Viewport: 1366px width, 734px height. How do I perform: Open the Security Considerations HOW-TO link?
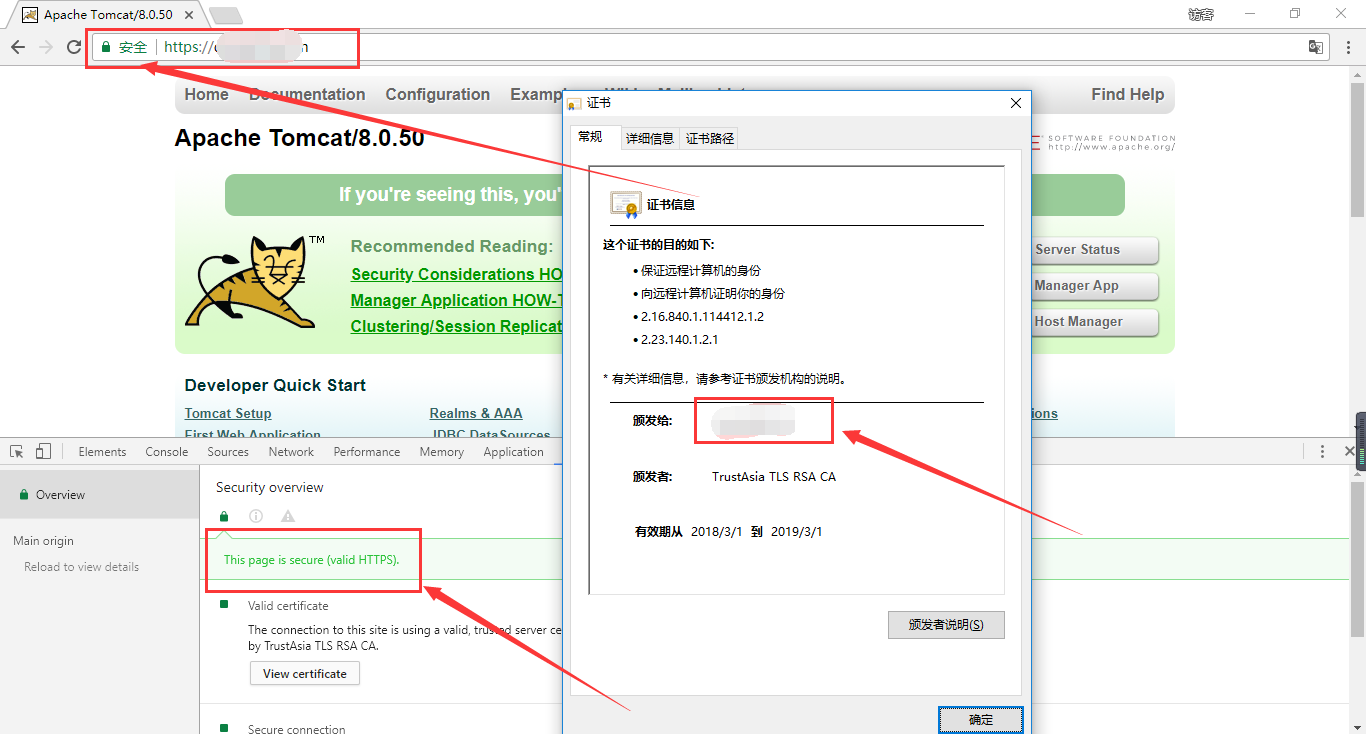(x=456, y=274)
